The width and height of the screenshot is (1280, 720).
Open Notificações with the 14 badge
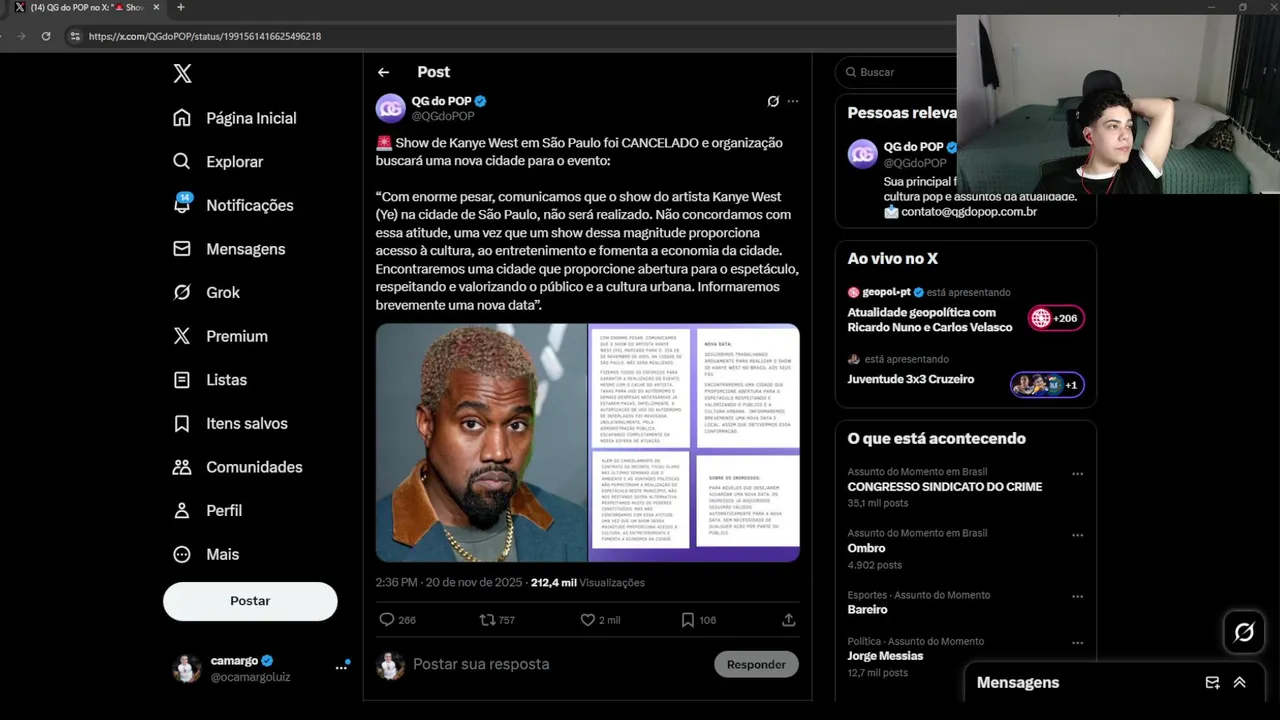tap(233, 205)
